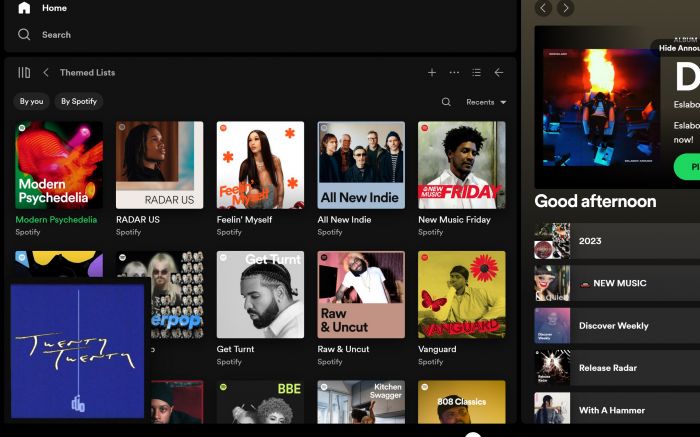
Task: Click Get Turnt title text
Action: click(x=235, y=349)
